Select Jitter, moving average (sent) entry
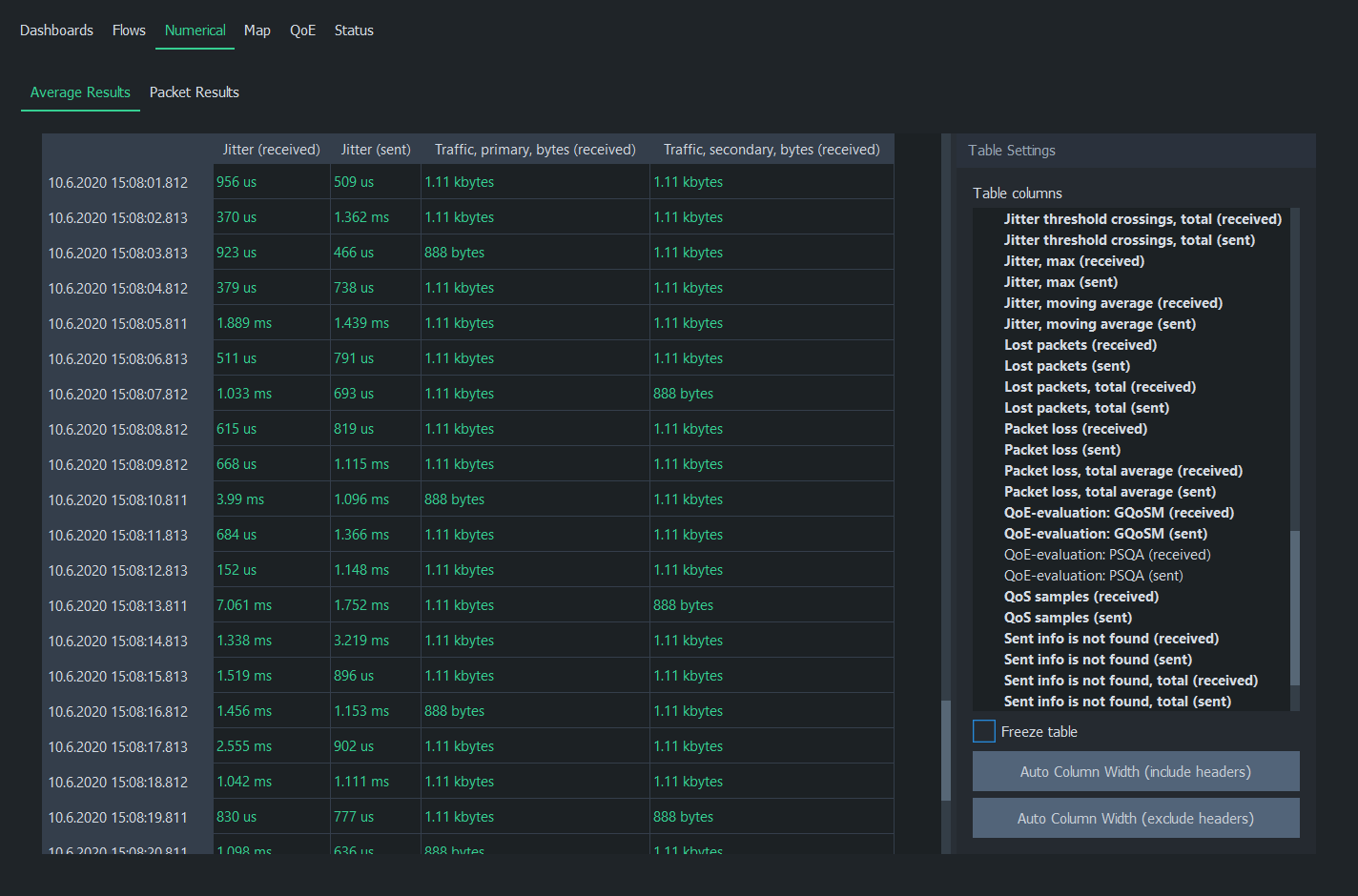 tap(1100, 324)
